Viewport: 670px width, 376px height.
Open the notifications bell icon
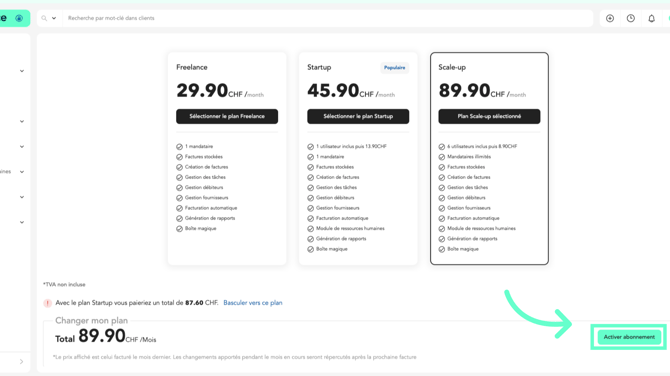[651, 18]
